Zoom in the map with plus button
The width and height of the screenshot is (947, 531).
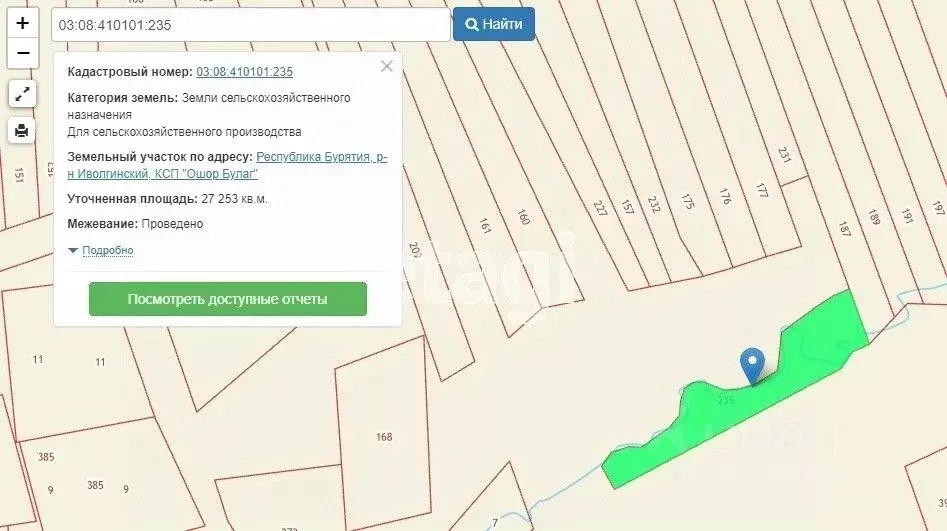(x=22, y=23)
